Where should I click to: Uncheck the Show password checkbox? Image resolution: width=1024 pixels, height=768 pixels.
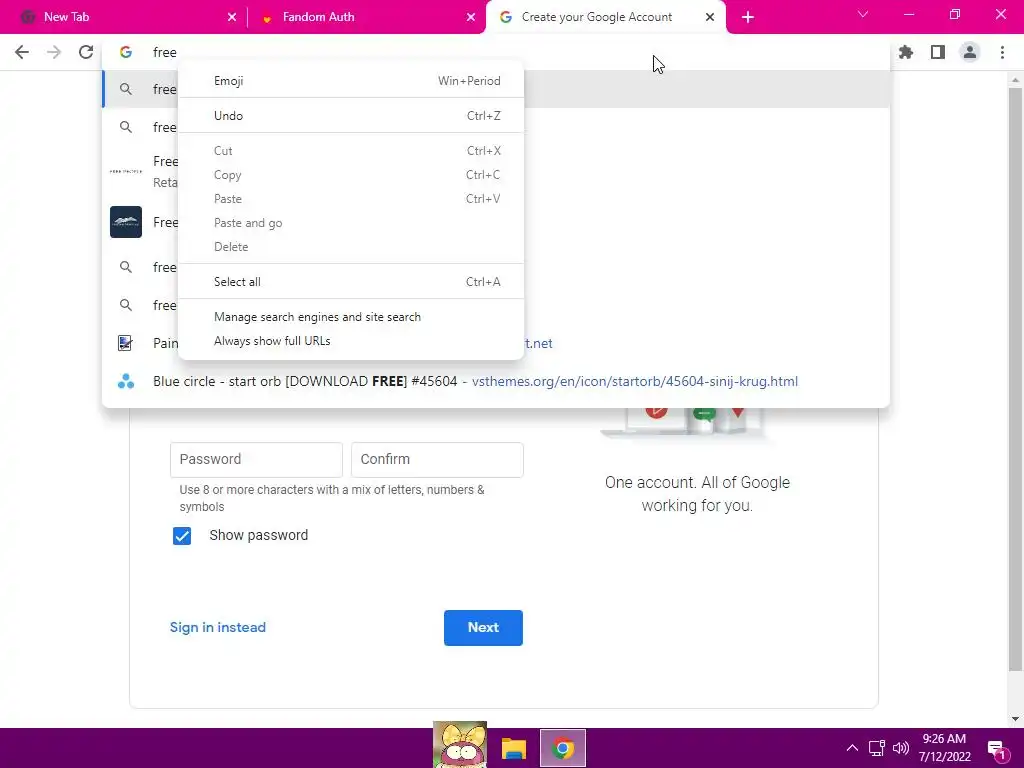point(182,536)
